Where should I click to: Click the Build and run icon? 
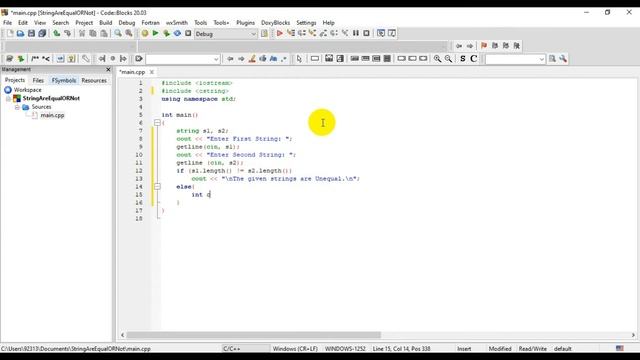166,33
